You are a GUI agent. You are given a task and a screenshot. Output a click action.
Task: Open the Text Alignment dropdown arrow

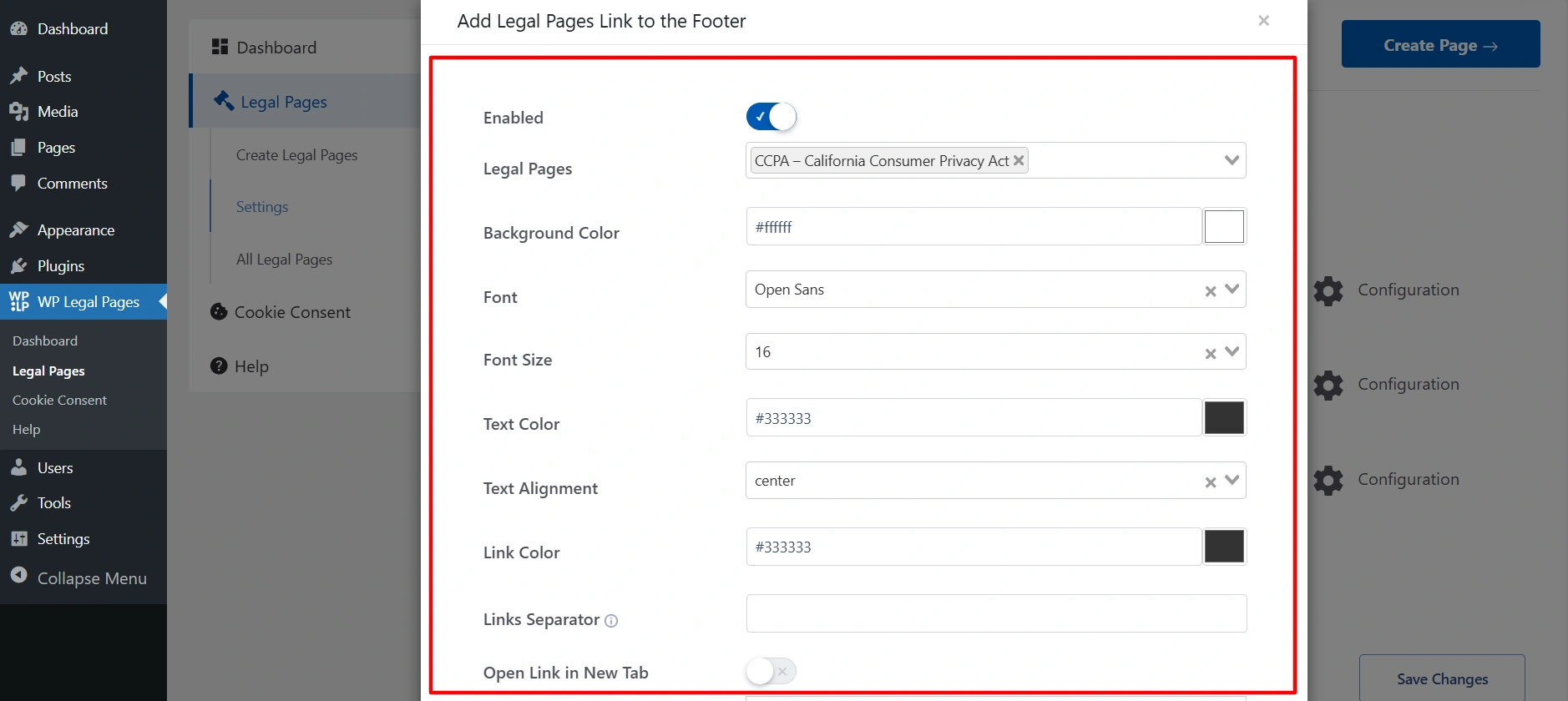[x=1232, y=480]
